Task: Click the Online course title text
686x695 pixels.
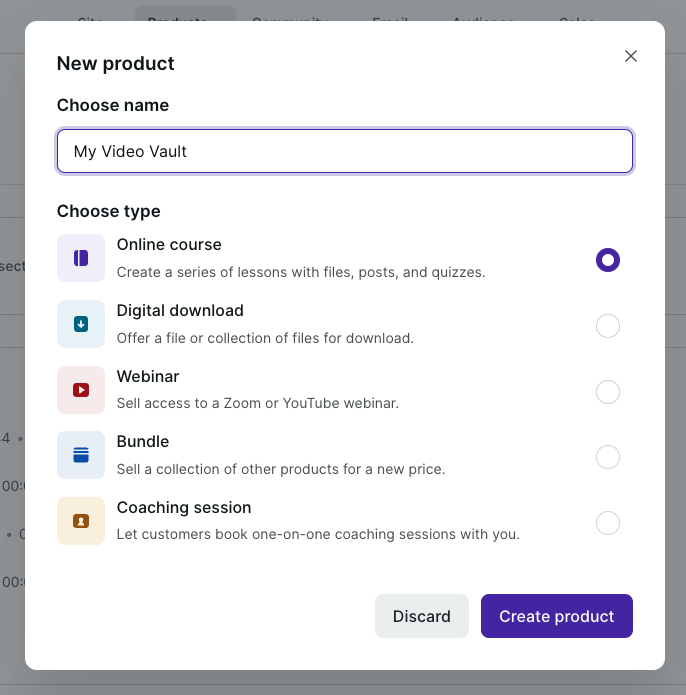Action: pos(169,245)
